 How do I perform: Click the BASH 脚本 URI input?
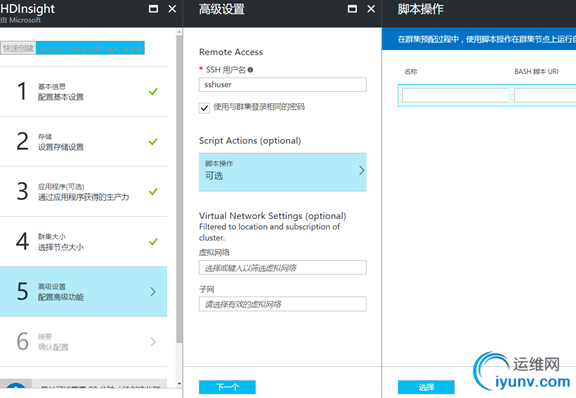[545, 96]
